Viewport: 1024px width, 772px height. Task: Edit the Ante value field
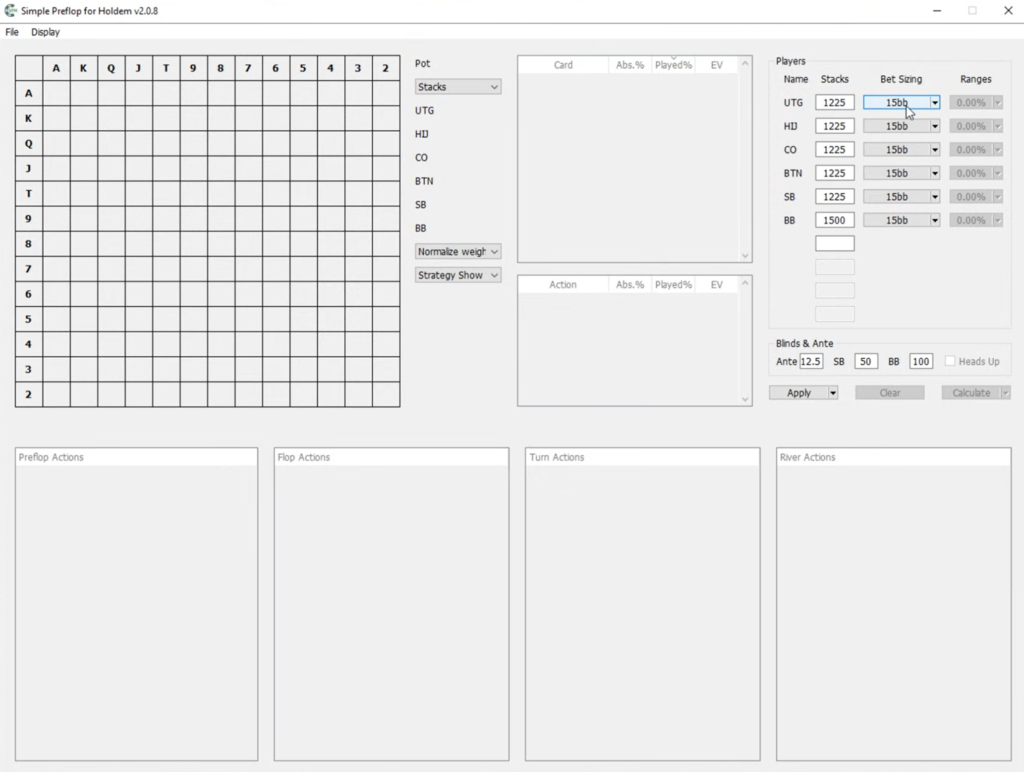811,361
